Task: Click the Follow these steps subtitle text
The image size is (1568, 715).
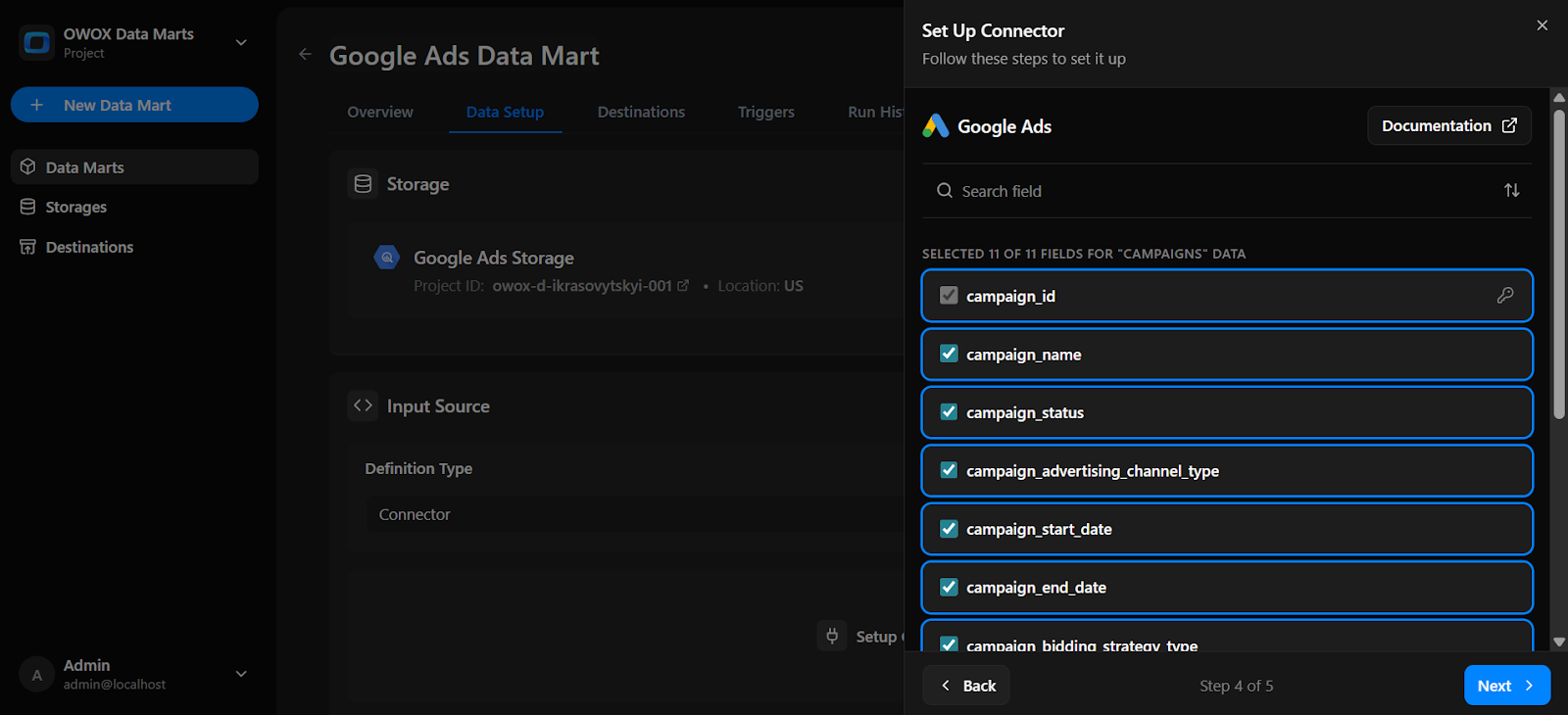Action: coord(1024,59)
